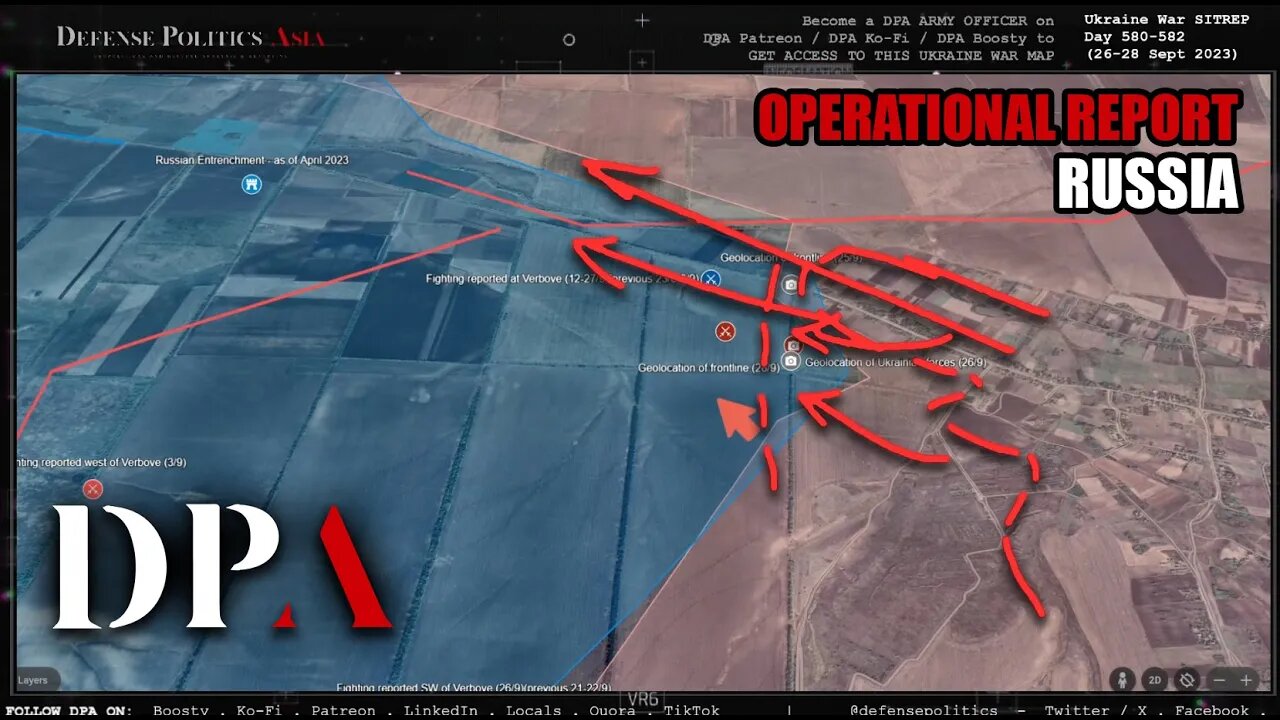Open Street View with the pegman icon
The height and width of the screenshot is (720, 1280).
click(1122, 679)
